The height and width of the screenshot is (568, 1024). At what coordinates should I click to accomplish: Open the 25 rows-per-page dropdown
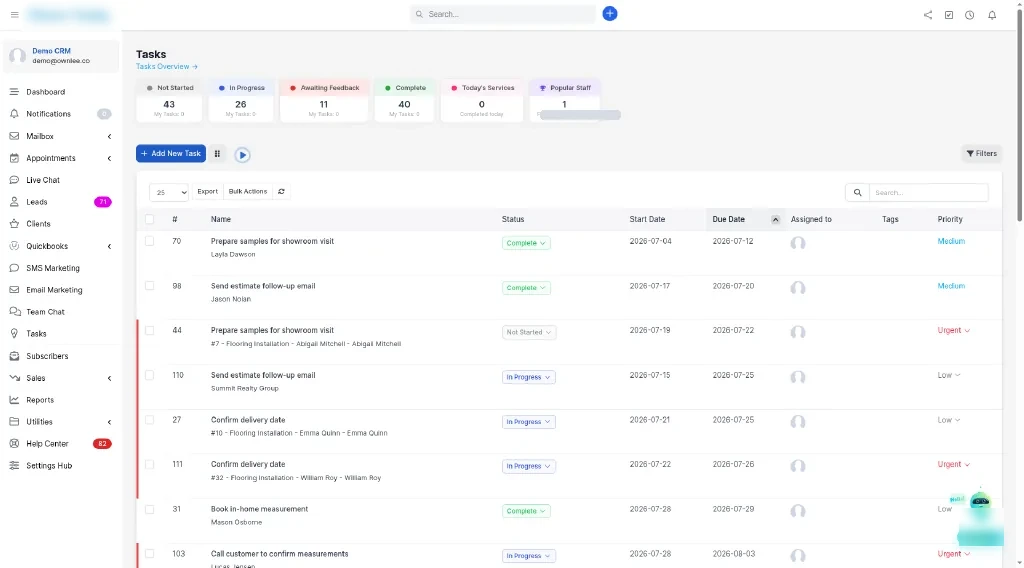pos(169,192)
